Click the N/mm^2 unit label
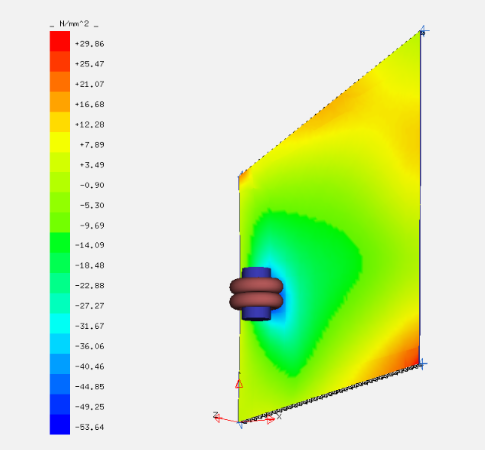Viewport: 485px width, 450px height. [x=74, y=24]
